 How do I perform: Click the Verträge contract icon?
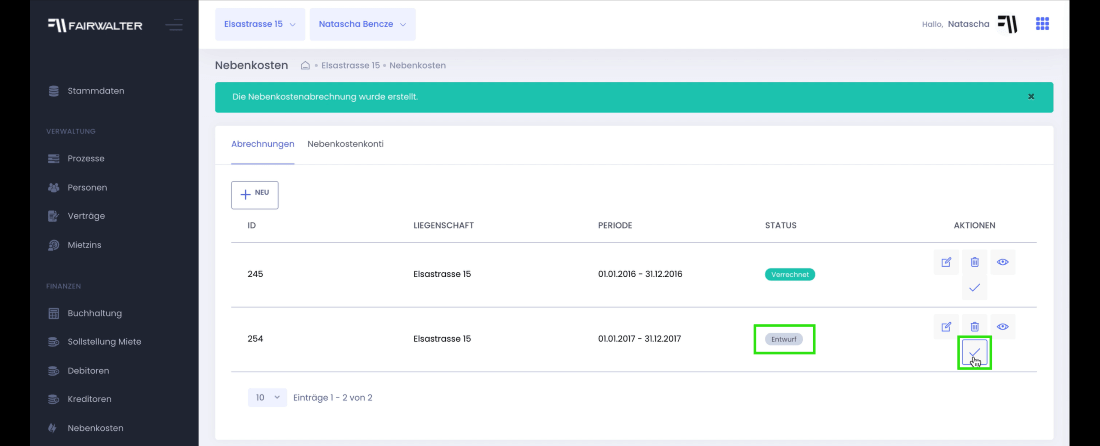click(53, 216)
